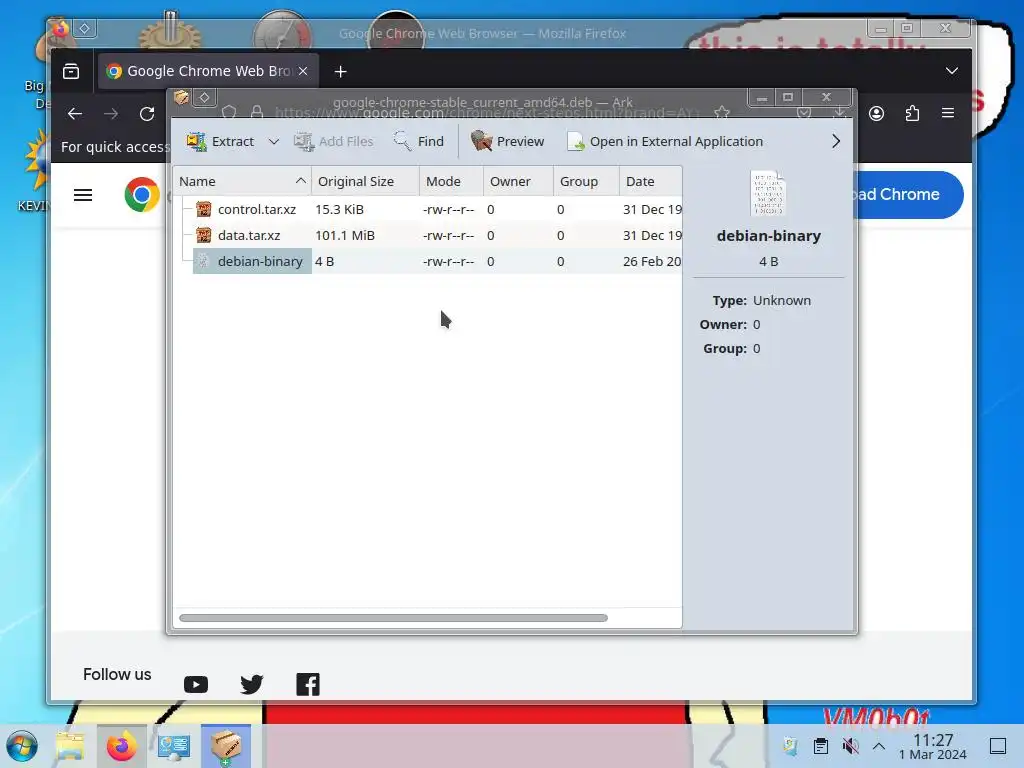Open the Facebook Follow us link

pos(308,684)
